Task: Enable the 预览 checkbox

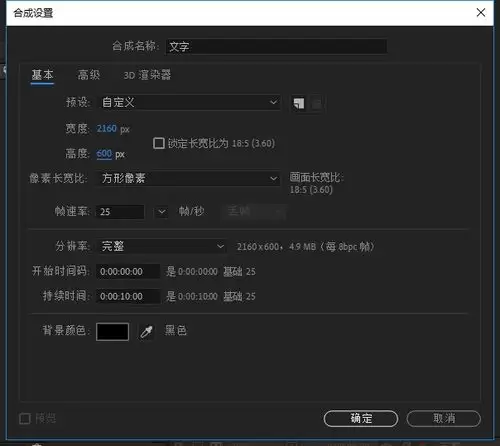Action: pos(25,418)
